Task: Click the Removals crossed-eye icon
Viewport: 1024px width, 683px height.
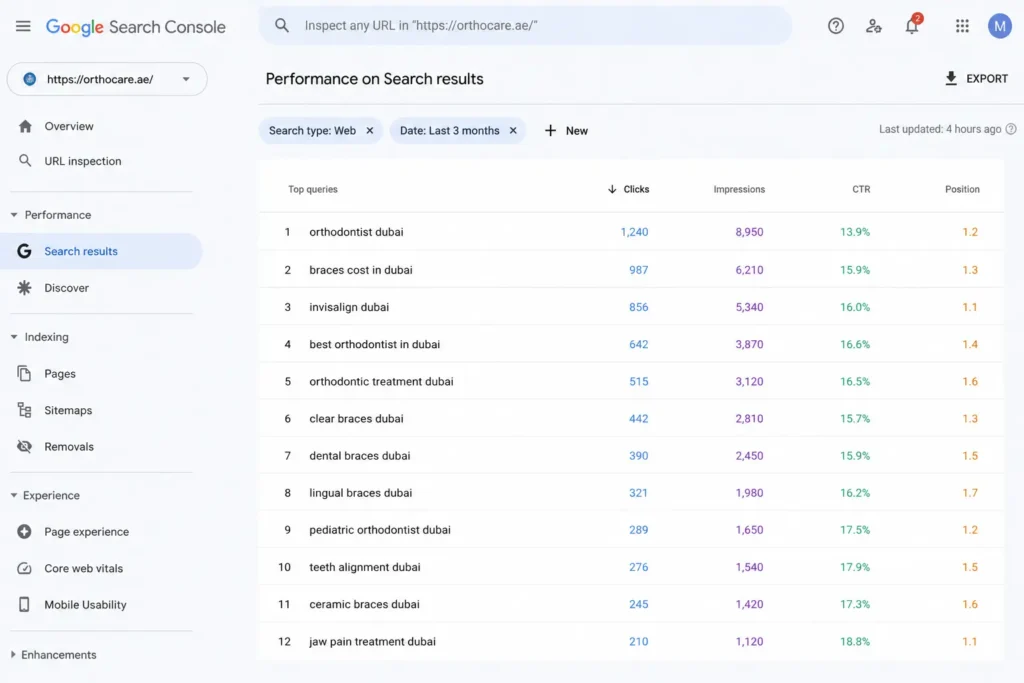Action: (24, 447)
